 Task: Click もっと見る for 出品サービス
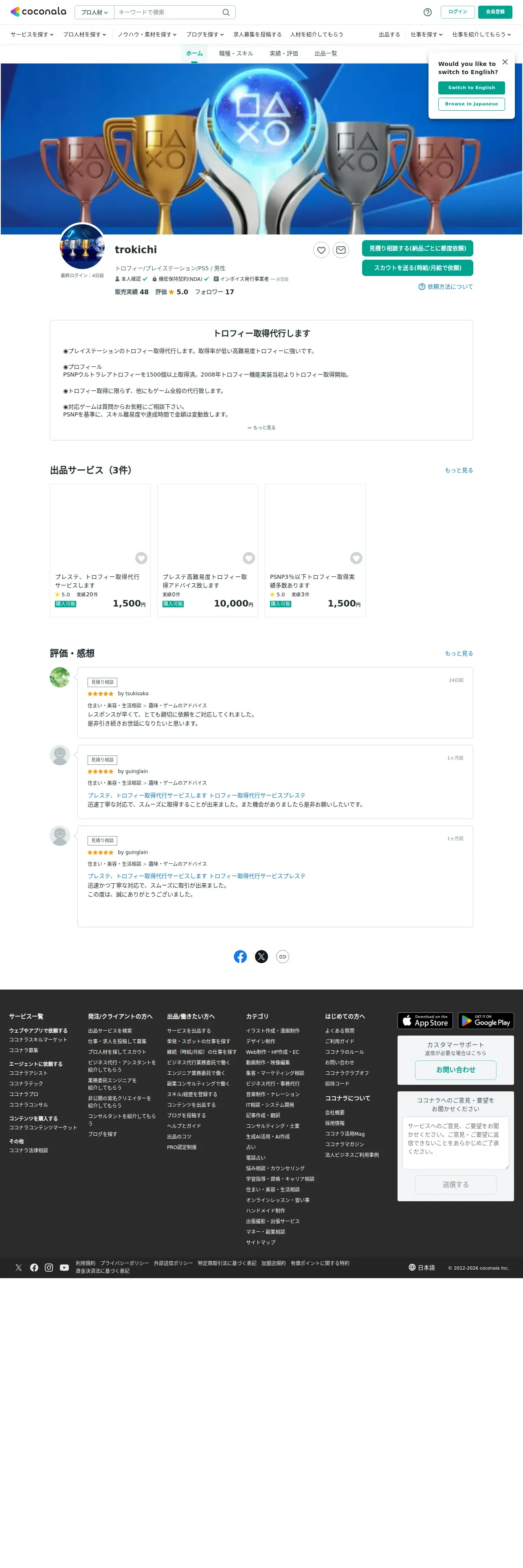pyautogui.click(x=459, y=471)
